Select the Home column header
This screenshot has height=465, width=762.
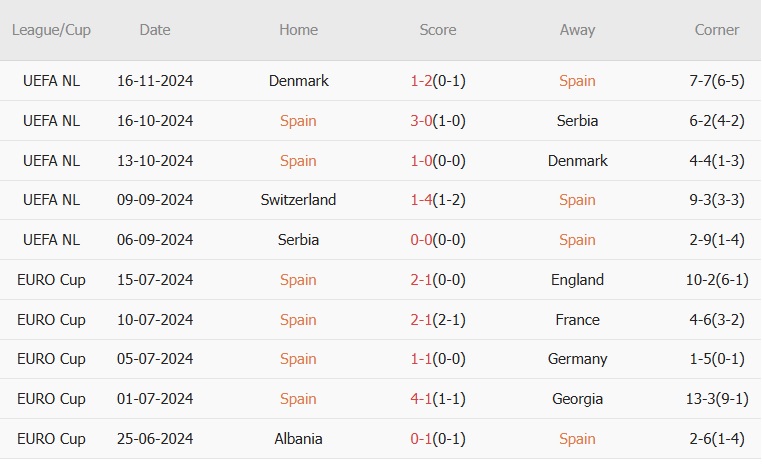[x=298, y=30]
